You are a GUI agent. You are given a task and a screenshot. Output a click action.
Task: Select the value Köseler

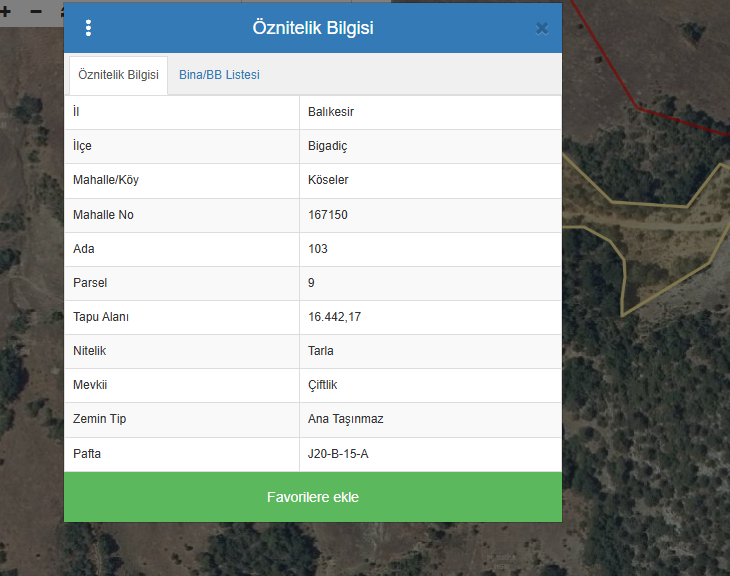328,180
